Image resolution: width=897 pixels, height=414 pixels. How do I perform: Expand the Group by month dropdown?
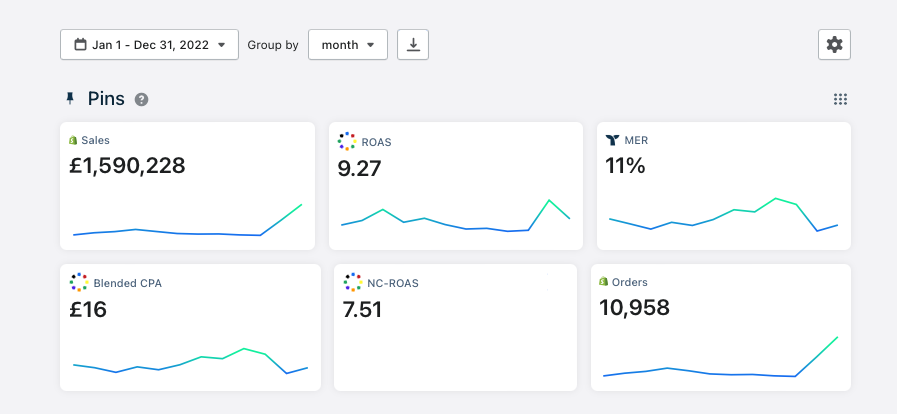pos(347,45)
